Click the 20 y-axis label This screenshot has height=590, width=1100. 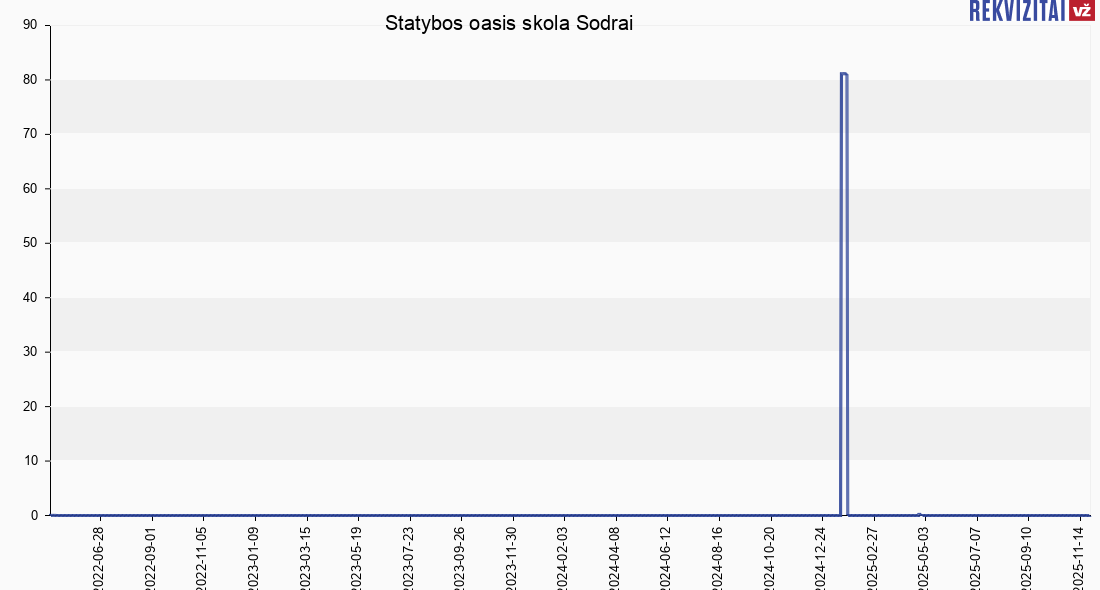click(29, 406)
